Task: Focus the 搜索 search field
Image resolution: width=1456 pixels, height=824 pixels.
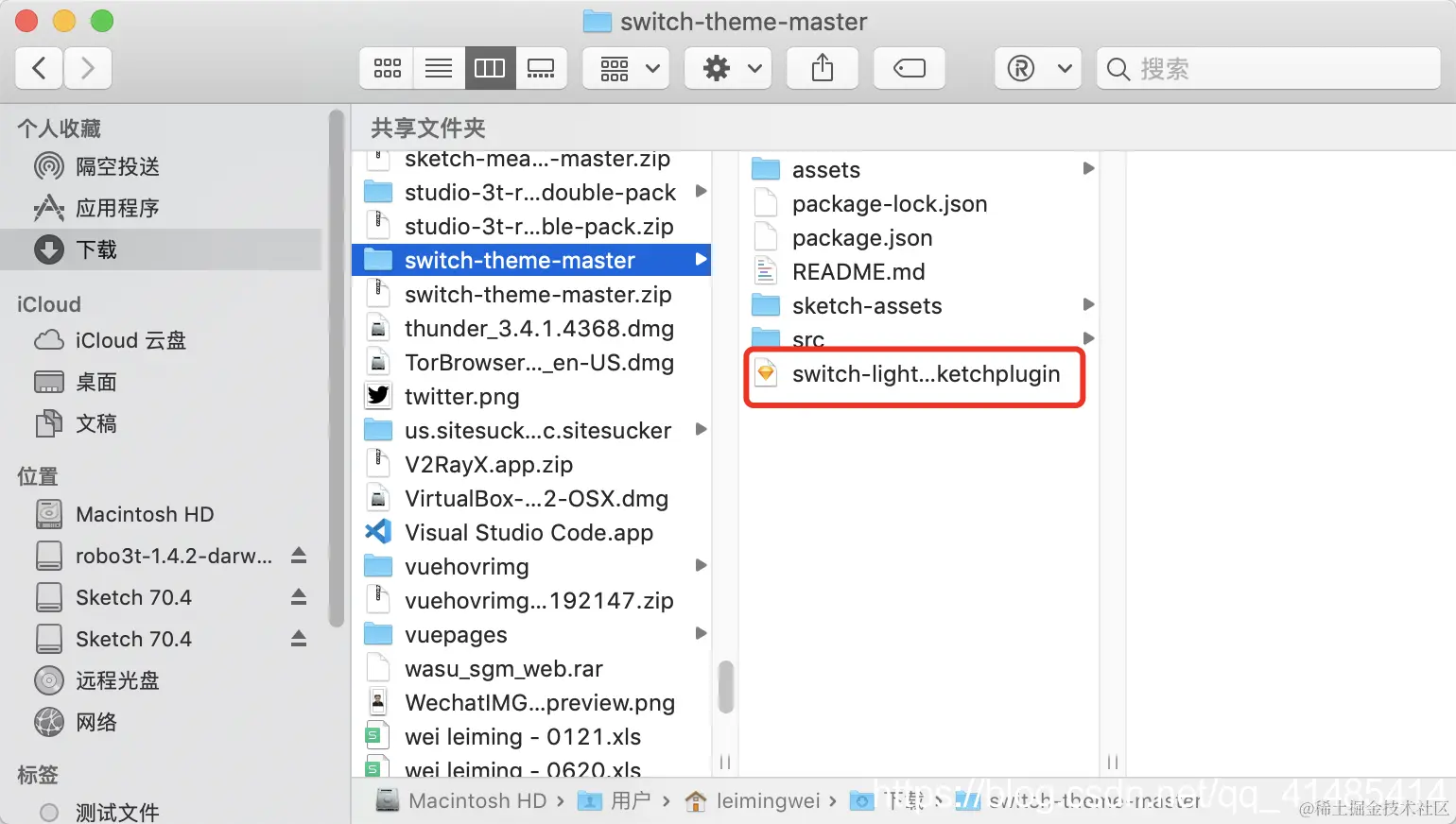Action: point(1269,68)
